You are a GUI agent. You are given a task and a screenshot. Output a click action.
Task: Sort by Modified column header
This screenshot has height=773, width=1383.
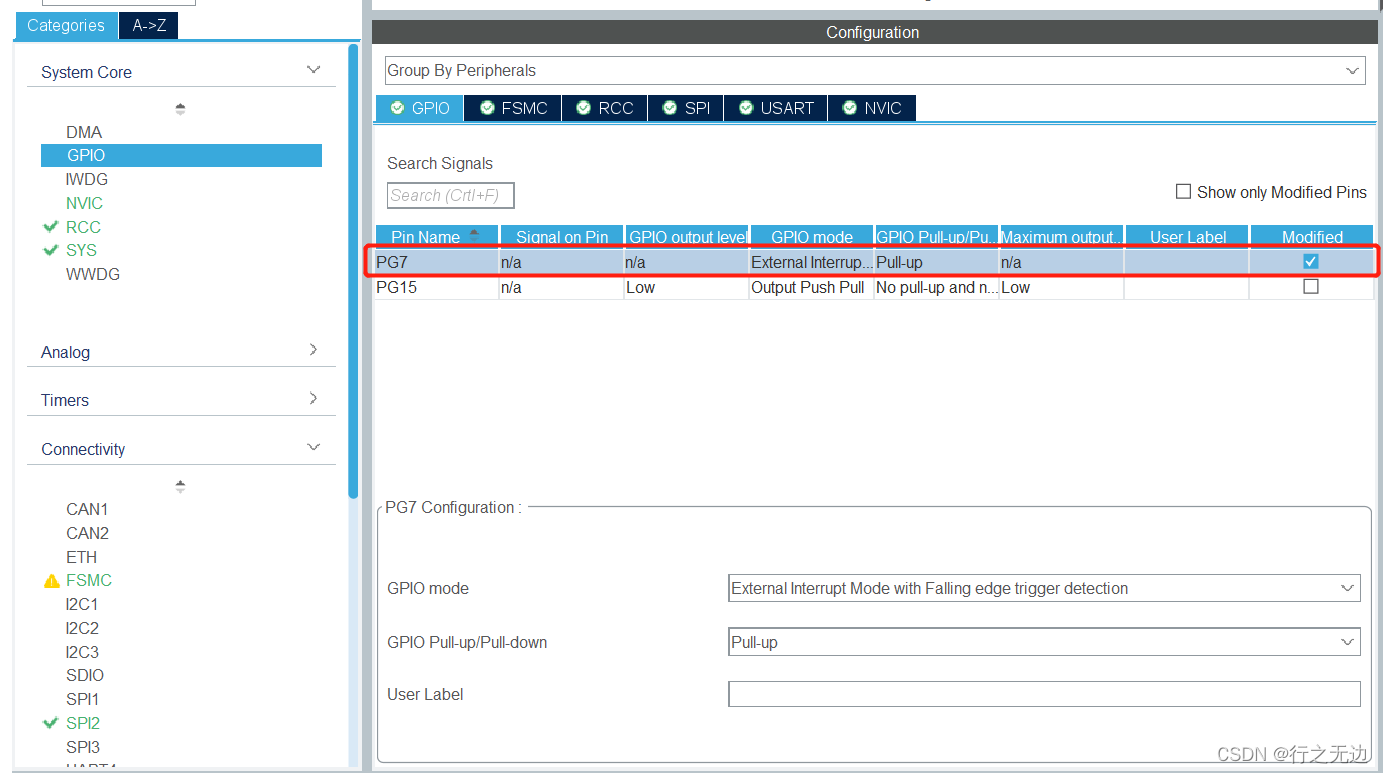tap(1312, 237)
